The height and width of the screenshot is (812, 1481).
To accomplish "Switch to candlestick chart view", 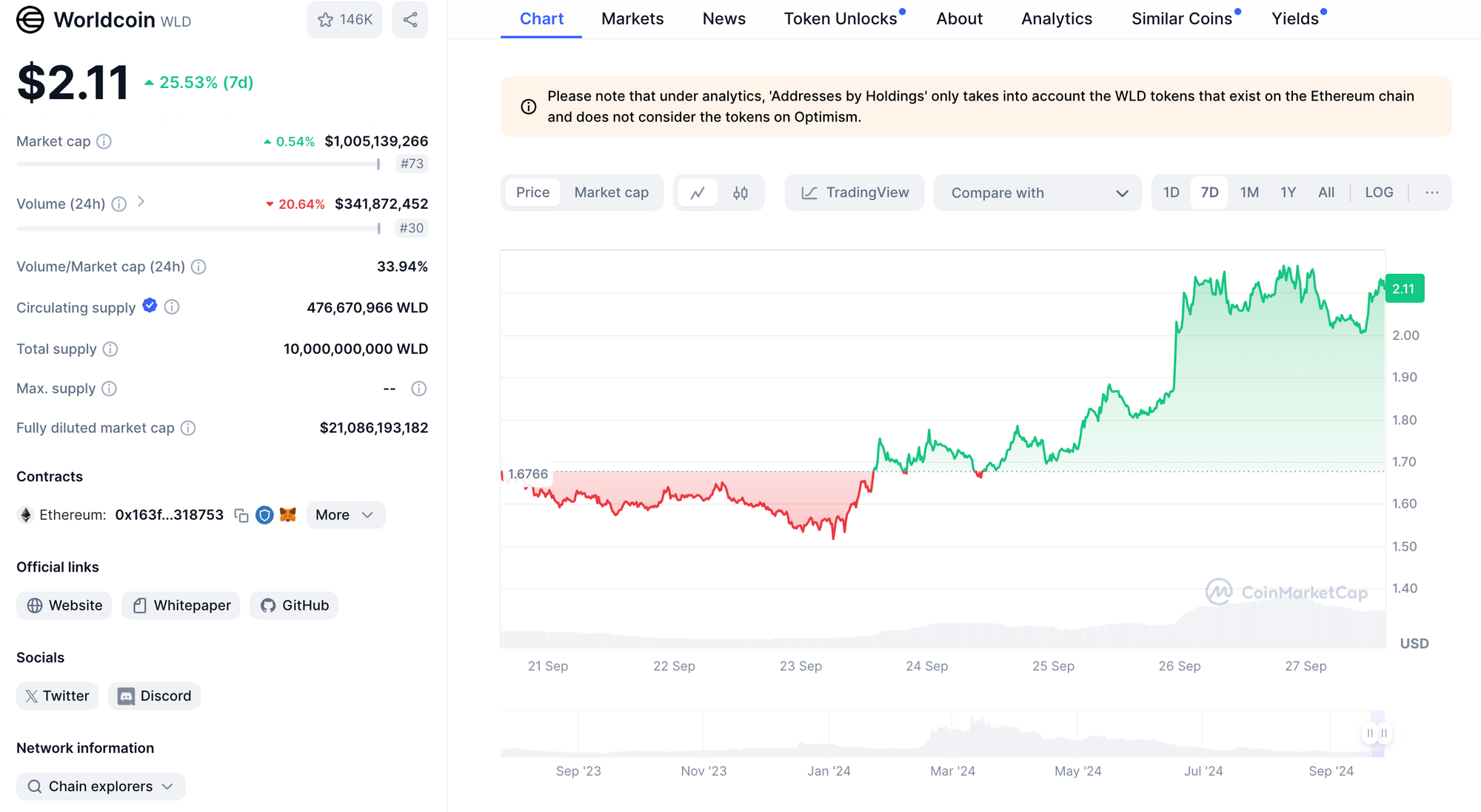I will click(x=740, y=193).
